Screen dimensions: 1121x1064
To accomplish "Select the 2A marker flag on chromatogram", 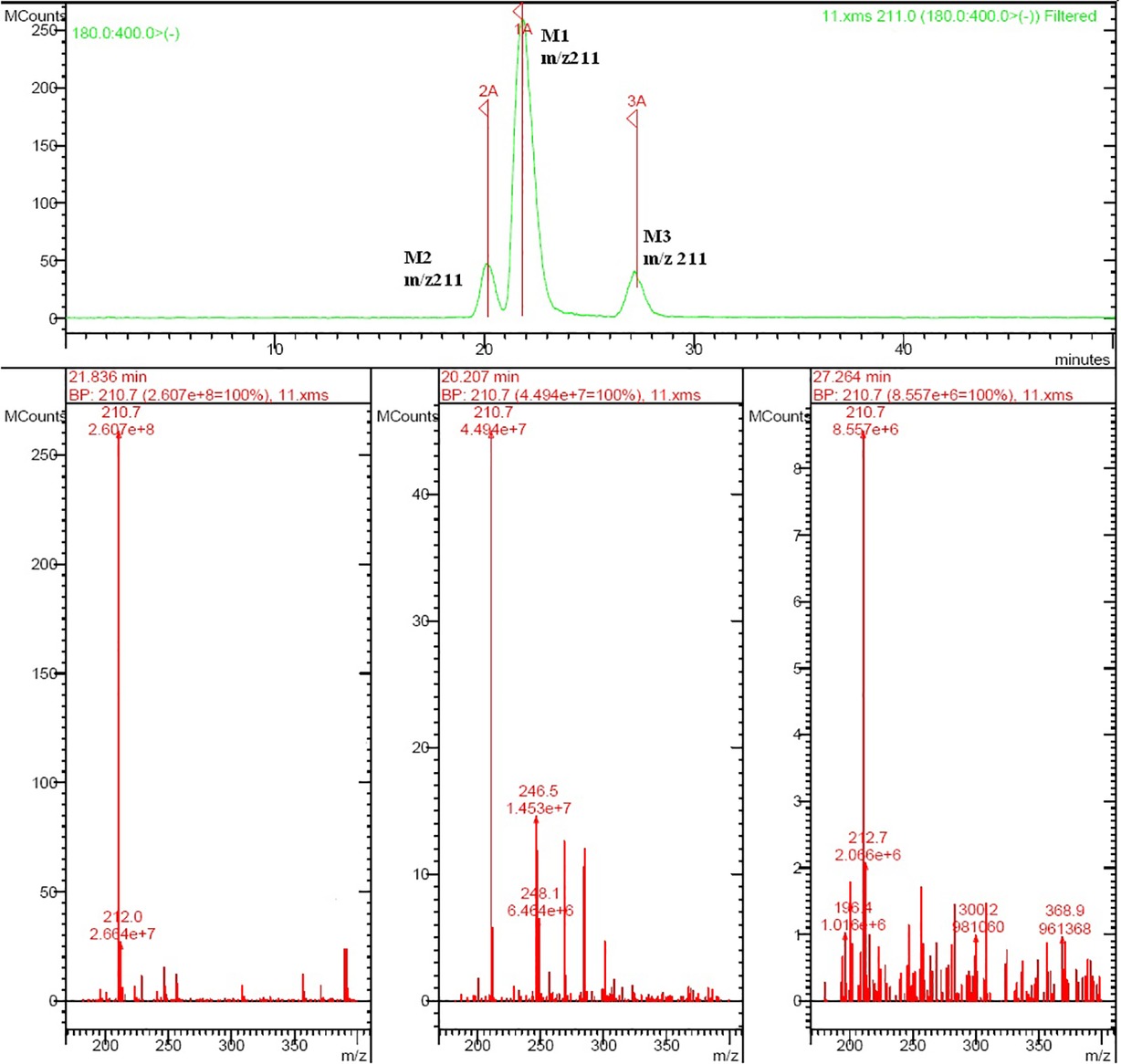I will tap(484, 109).
